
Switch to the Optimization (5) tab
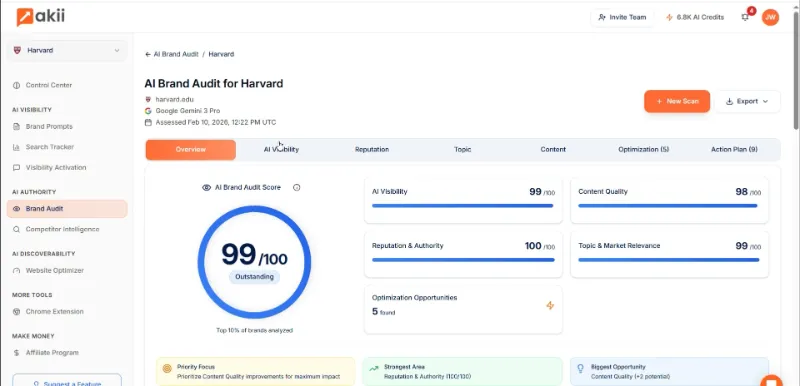tap(643, 149)
